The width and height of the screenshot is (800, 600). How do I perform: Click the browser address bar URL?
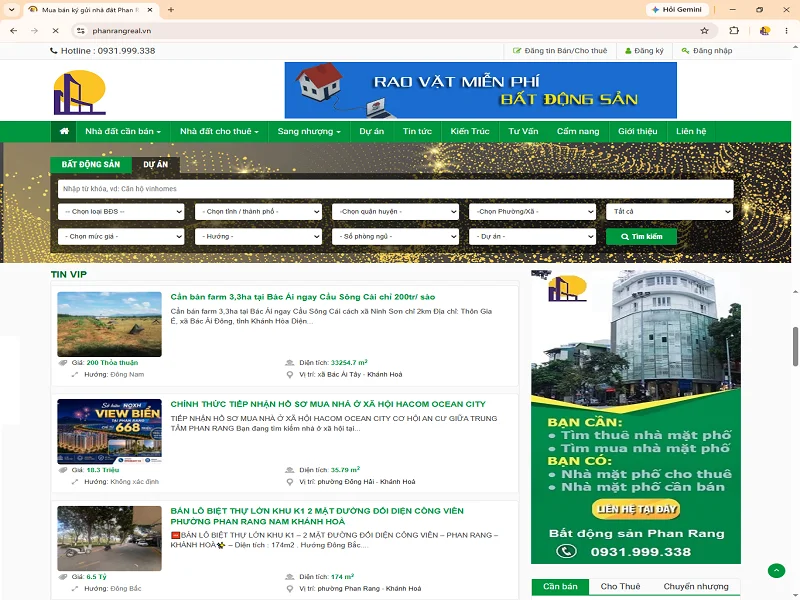tap(121, 31)
